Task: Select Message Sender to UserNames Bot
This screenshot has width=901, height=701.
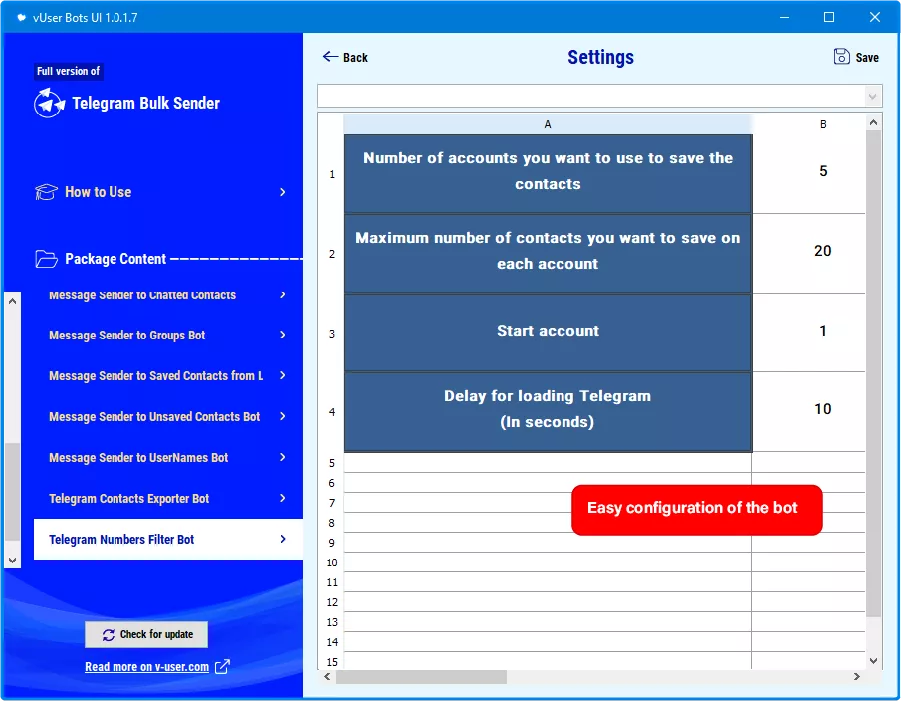Action: (x=168, y=457)
